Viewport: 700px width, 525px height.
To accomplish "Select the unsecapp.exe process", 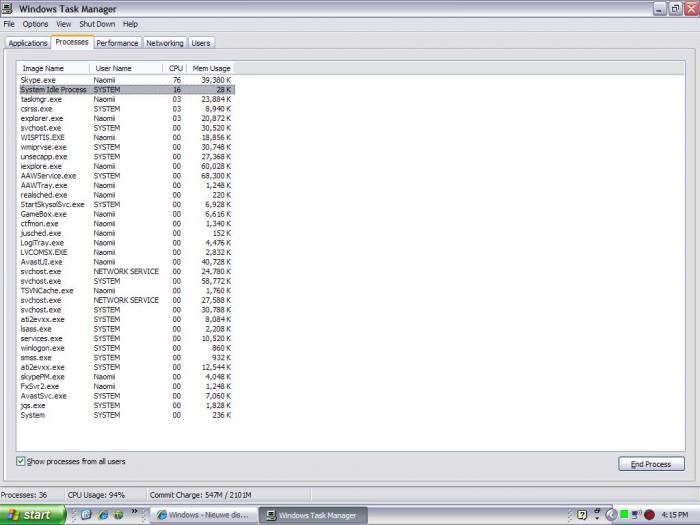I will (x=126, y=157).
